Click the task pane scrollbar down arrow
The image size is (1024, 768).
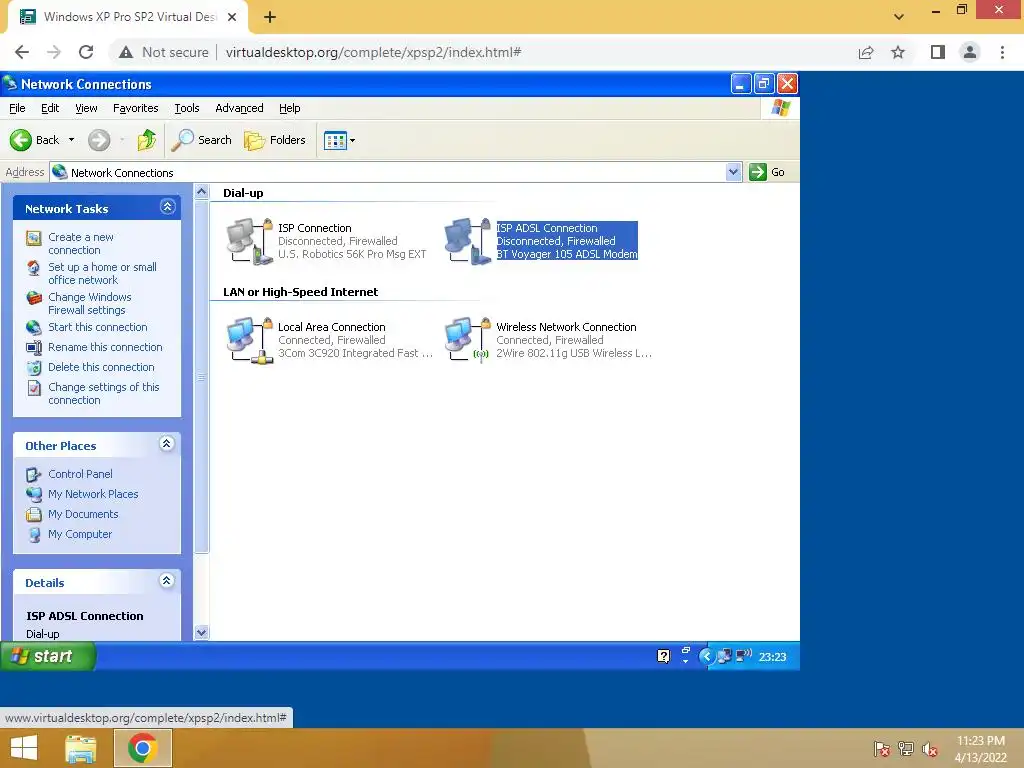(202, 632)
